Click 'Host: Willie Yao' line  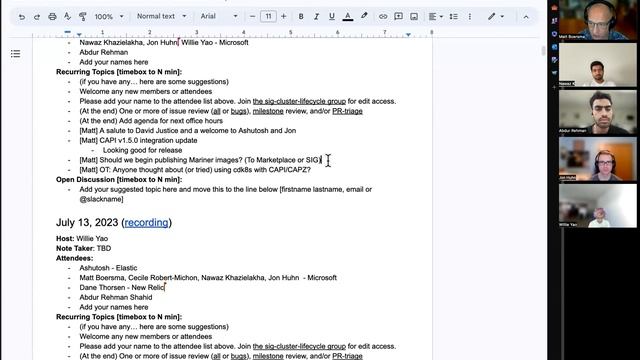pyautogui.click(x=82, y=238)
